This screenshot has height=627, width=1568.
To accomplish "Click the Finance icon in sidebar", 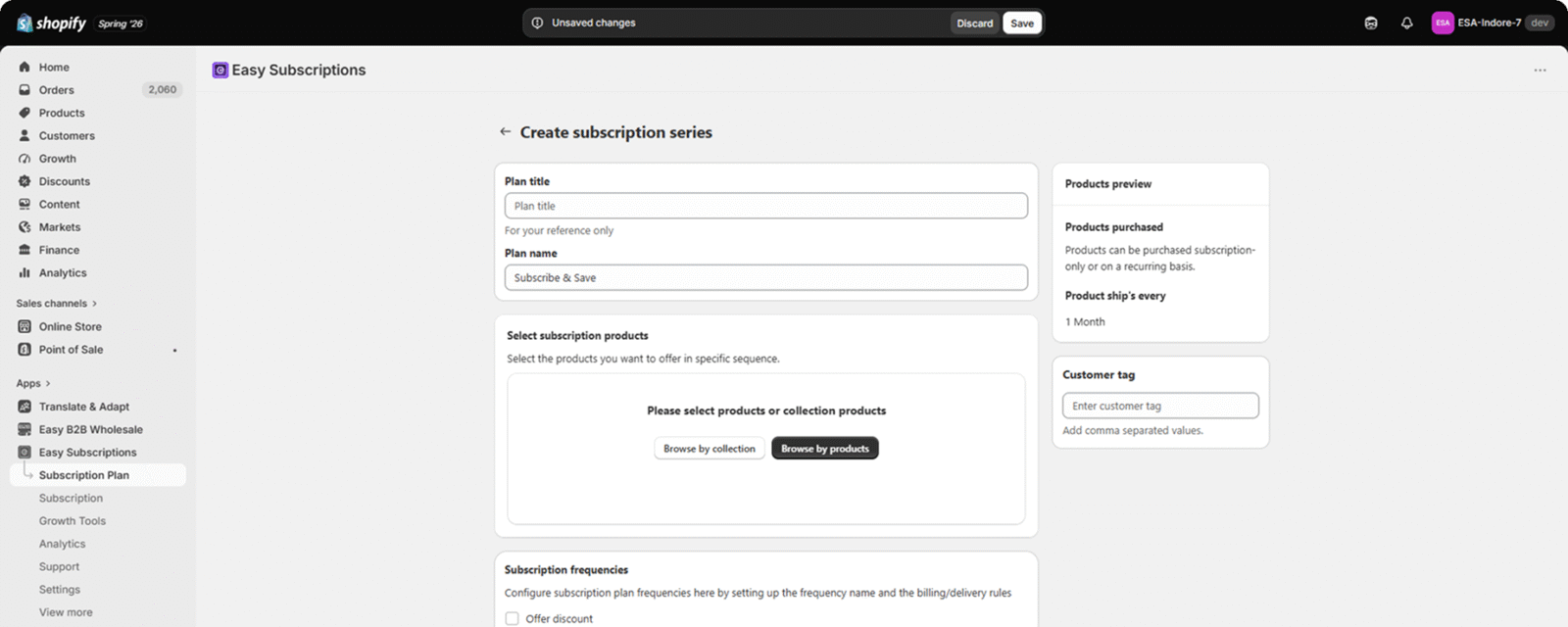I will [24, 250].
